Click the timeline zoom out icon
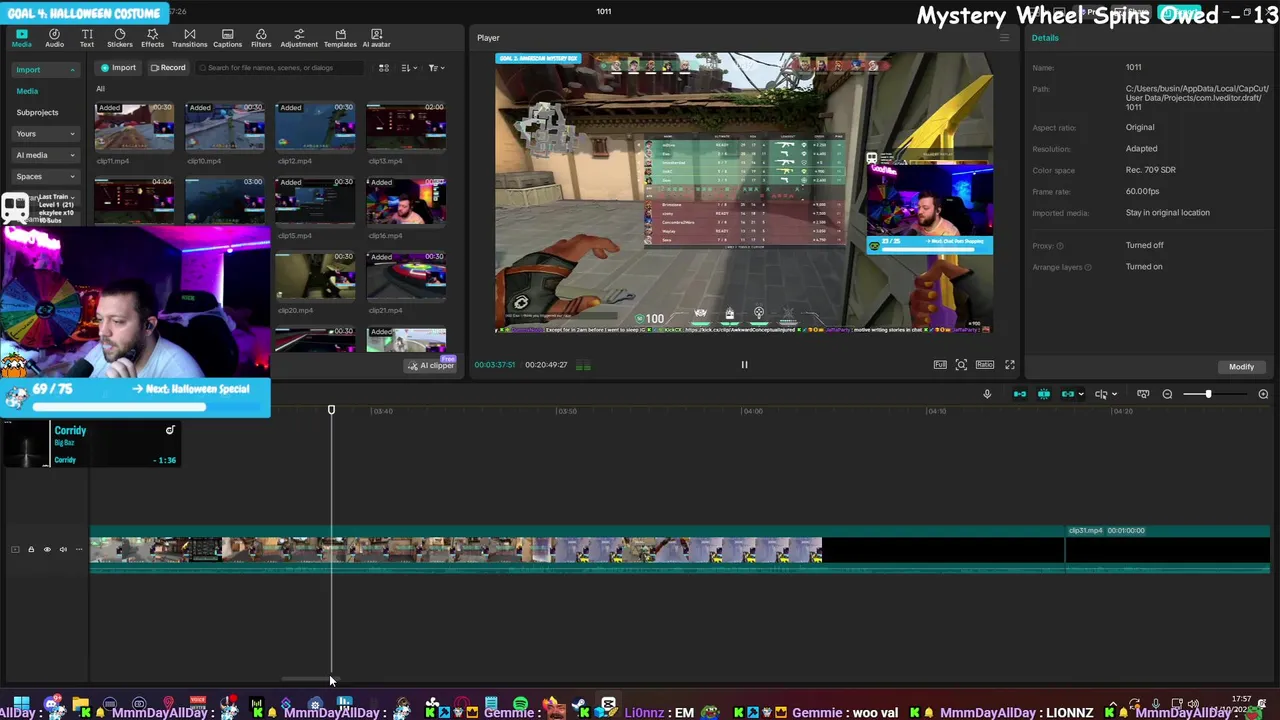 [1167, 394]
